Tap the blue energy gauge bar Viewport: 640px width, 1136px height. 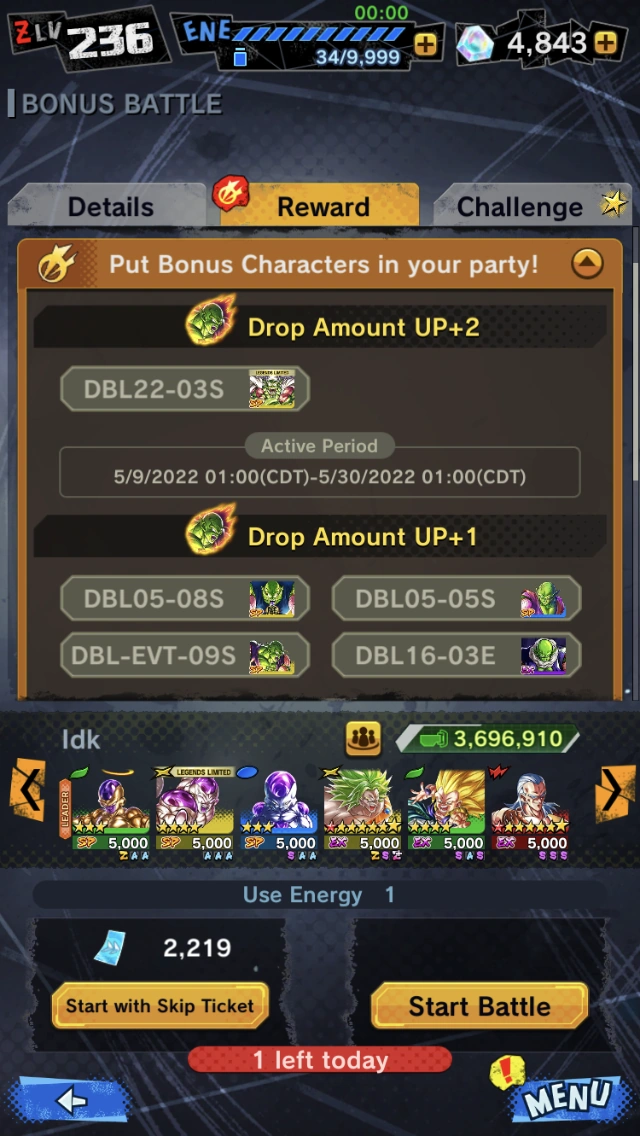coord(317,33)
